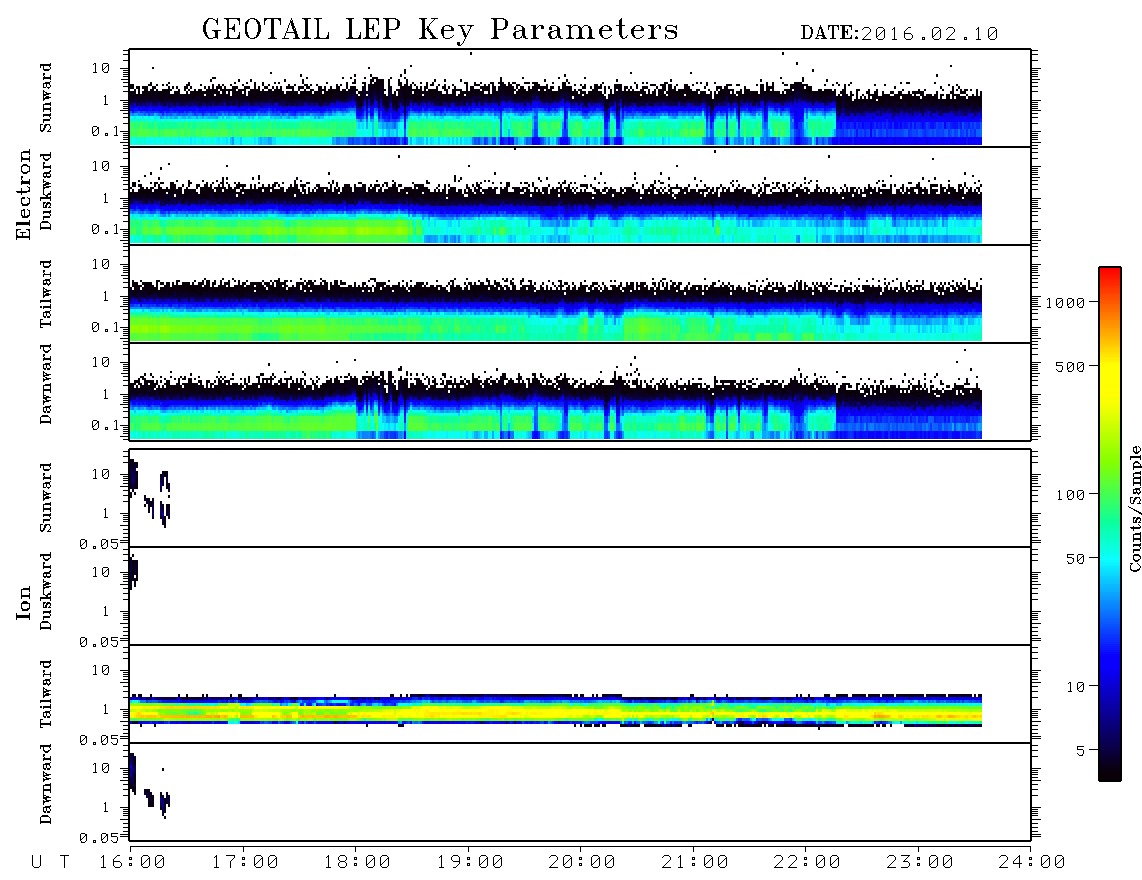Click the "23:00" time tick label

click(x=920, y=862)
